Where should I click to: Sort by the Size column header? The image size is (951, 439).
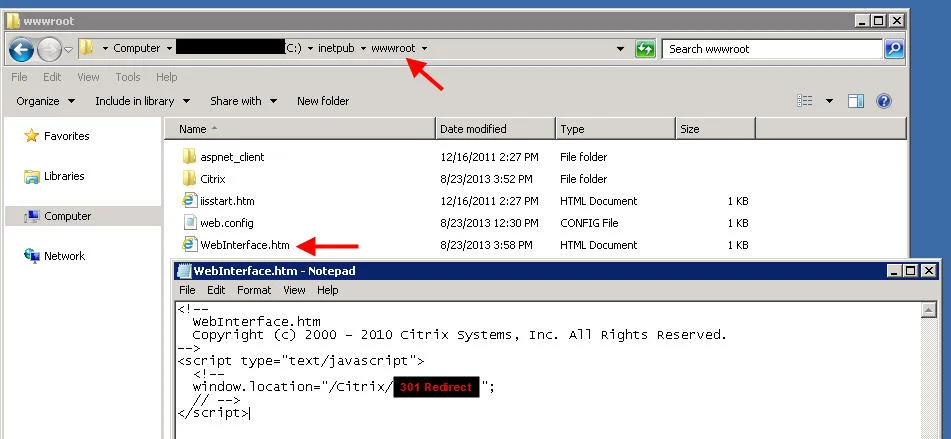coord(715,129)
